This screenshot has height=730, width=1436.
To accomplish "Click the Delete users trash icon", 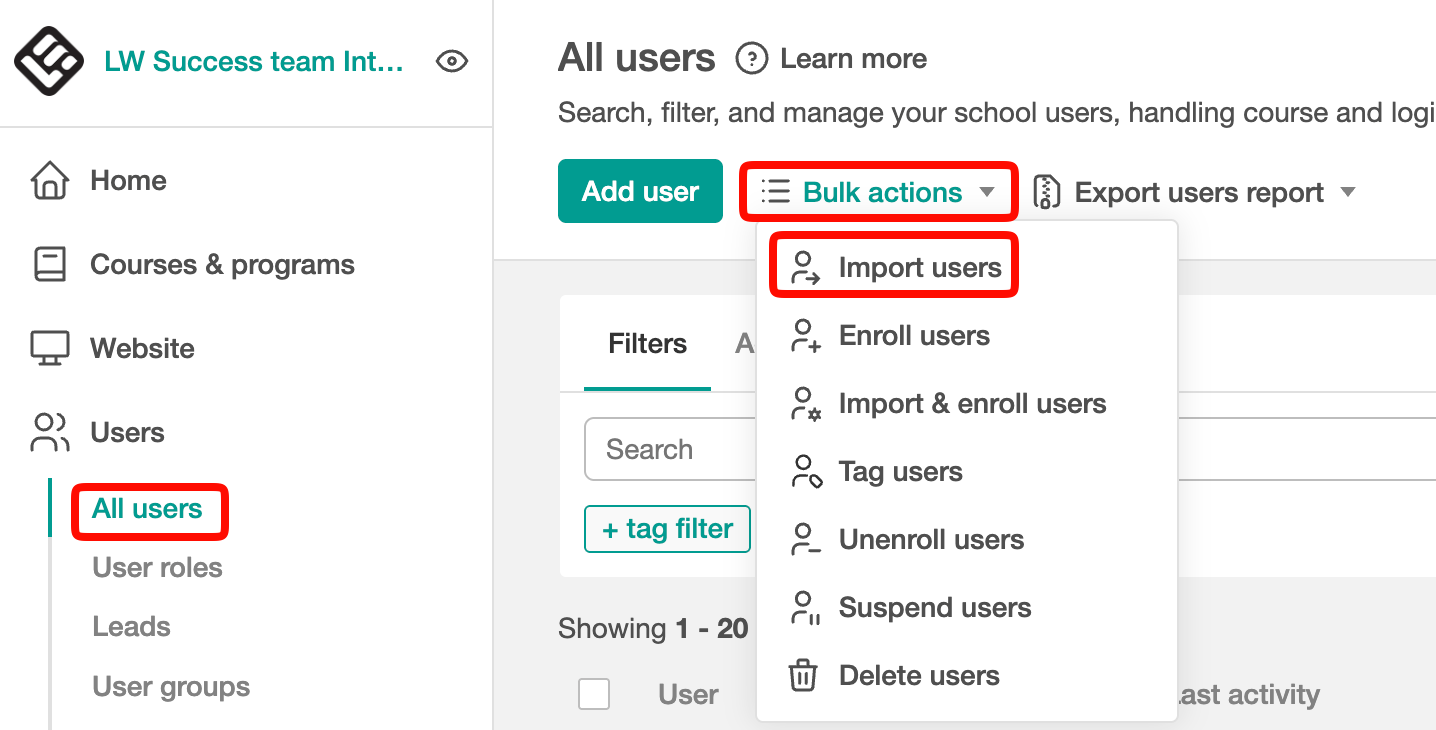I will [803, 676].
